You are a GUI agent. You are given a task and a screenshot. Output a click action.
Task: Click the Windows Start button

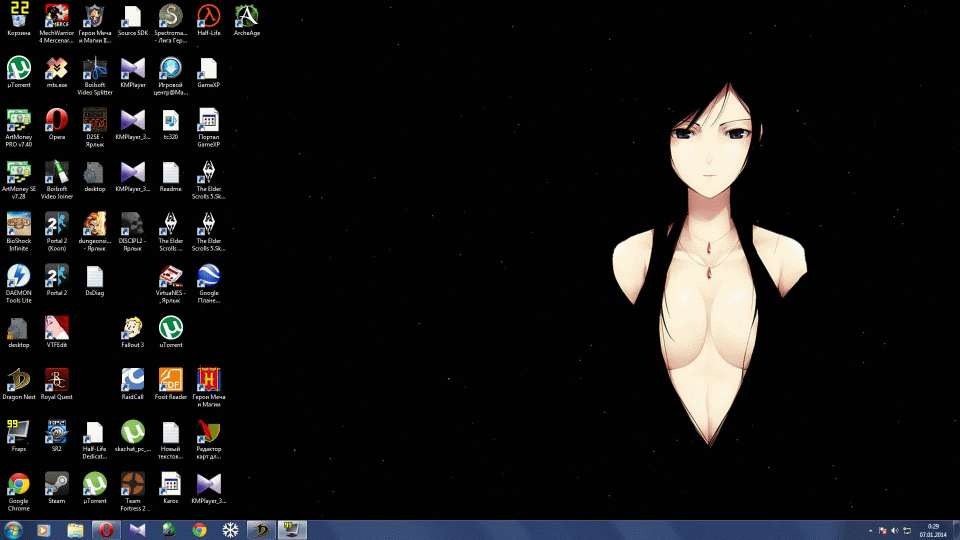point(14,530)
